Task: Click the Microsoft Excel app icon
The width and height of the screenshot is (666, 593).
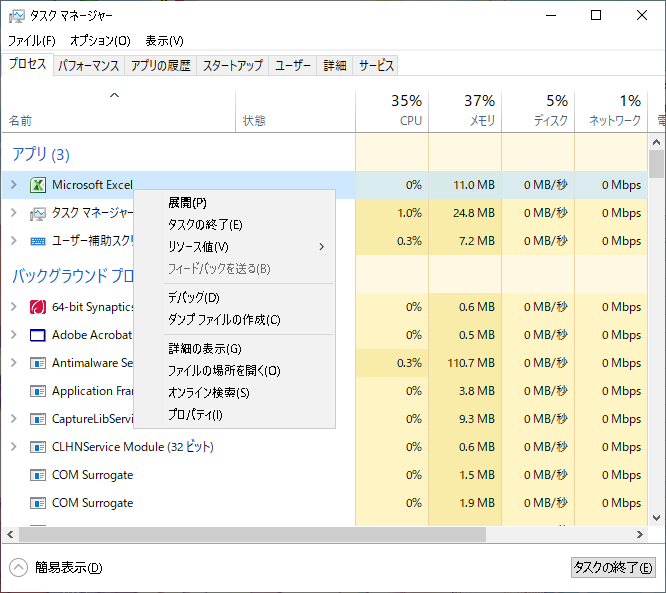Action: pyautogui.click(x=38, y=185)
